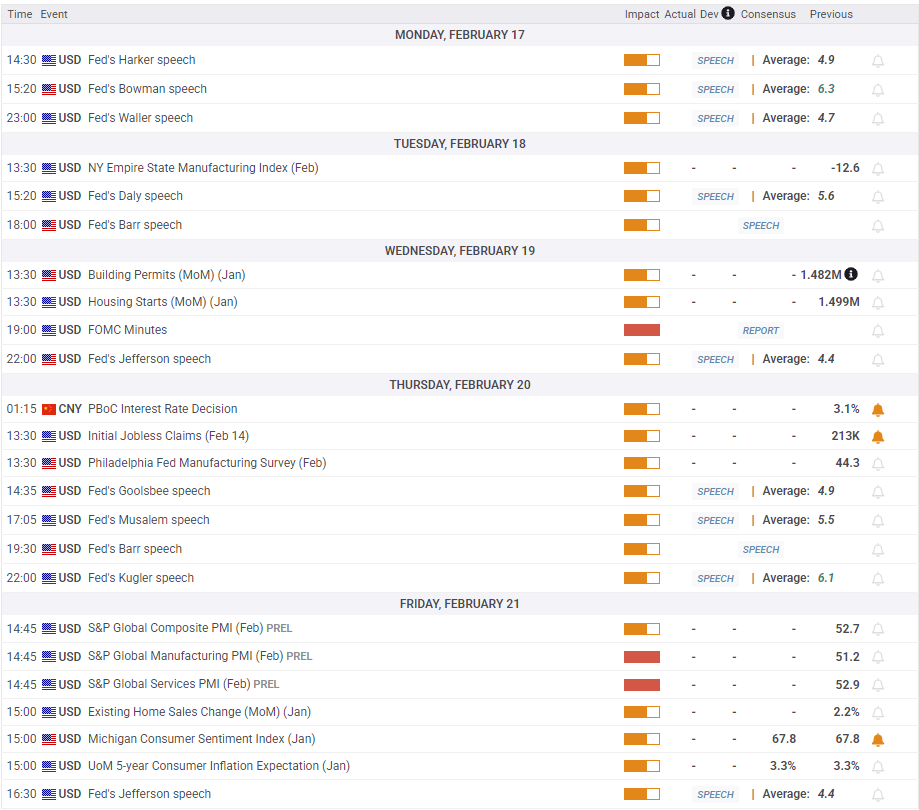
Task: Expand Existing Home Sales Change row
Action: [186, 712]
